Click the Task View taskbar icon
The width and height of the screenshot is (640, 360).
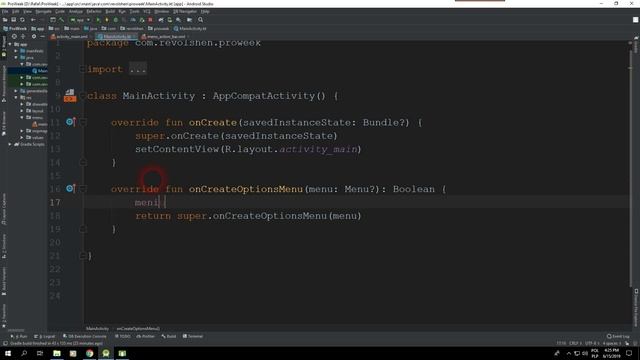coord(40,353)
